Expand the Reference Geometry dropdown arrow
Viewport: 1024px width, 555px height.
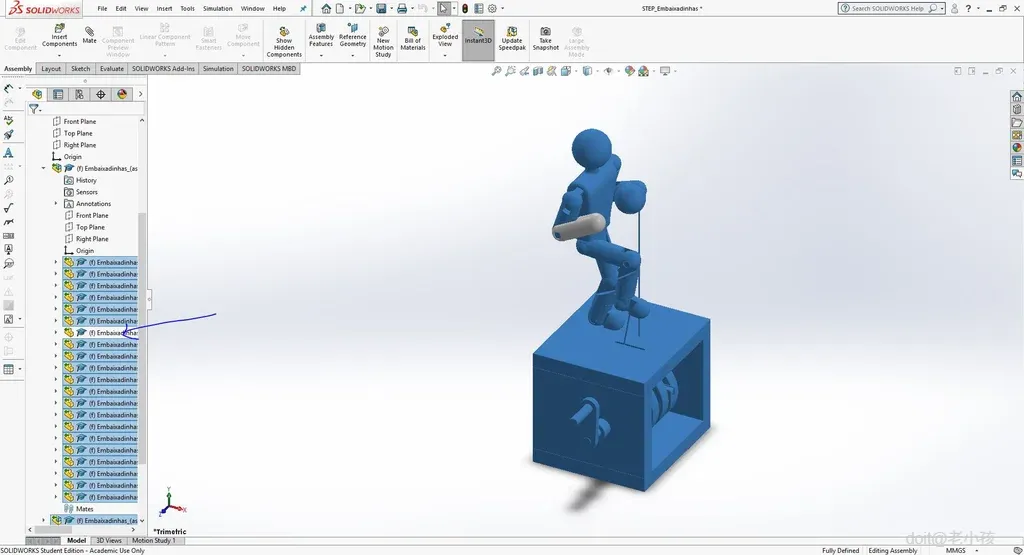353,56
